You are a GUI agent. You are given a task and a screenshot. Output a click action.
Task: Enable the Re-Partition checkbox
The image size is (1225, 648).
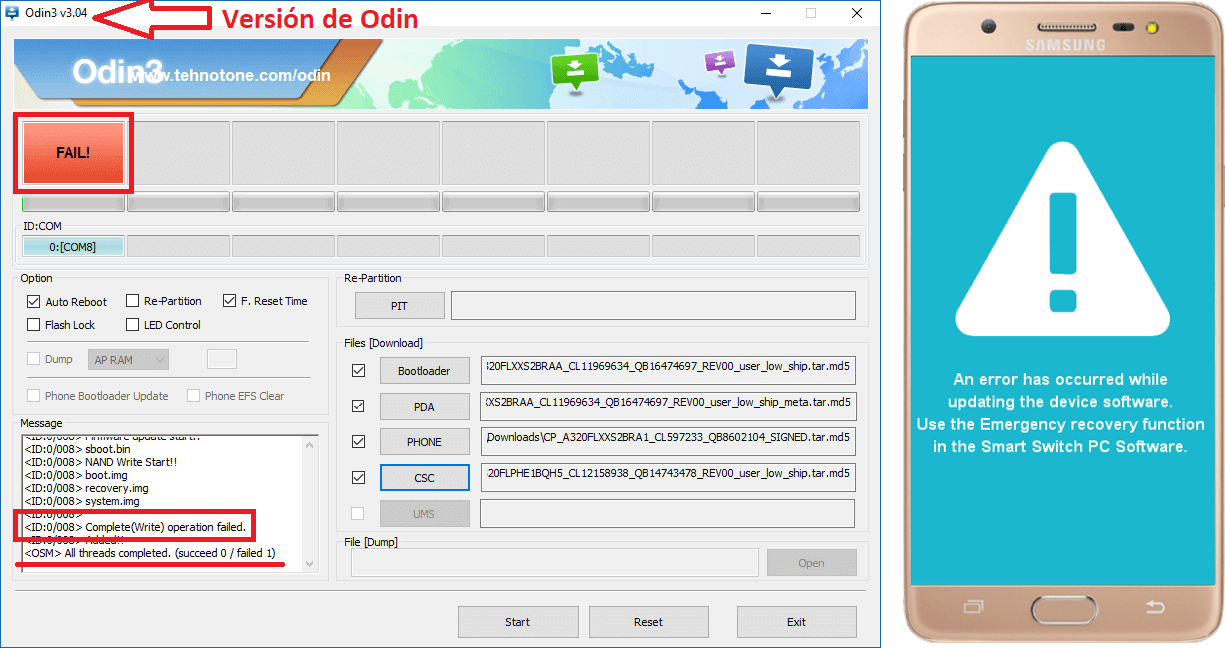(x=132, y=301)
